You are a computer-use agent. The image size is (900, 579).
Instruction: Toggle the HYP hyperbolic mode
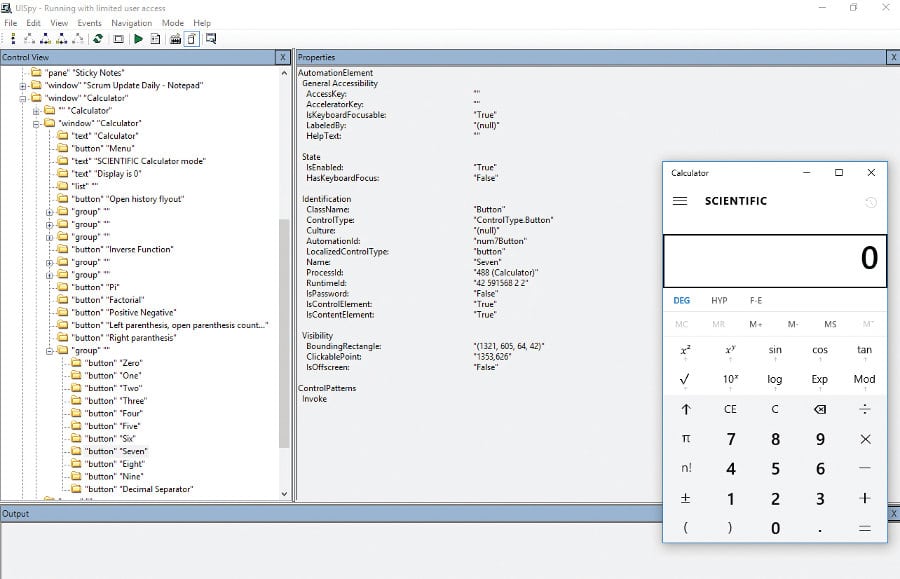(719, 300)
